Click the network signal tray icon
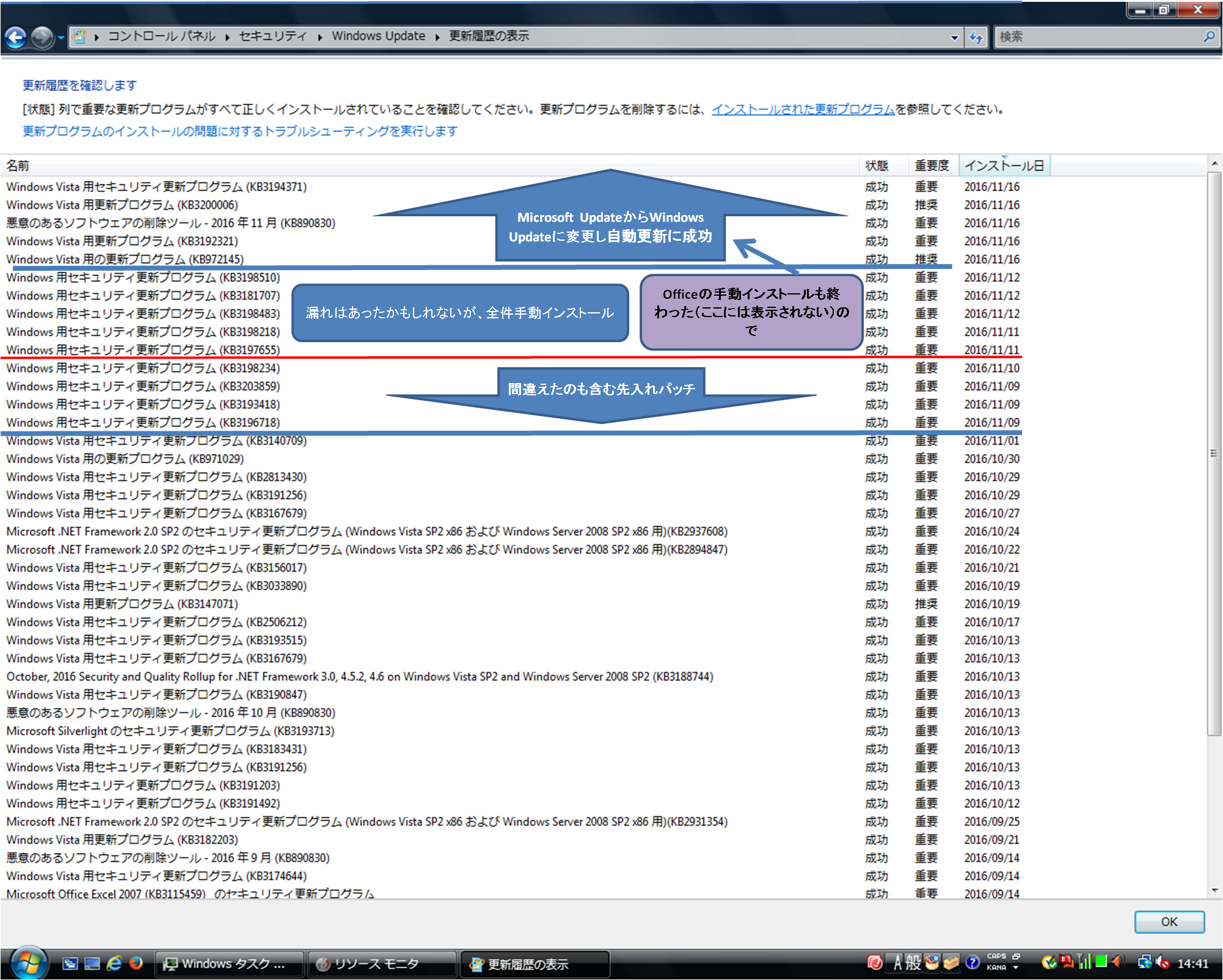The image size is (1223, 980). coord(1085,962)
